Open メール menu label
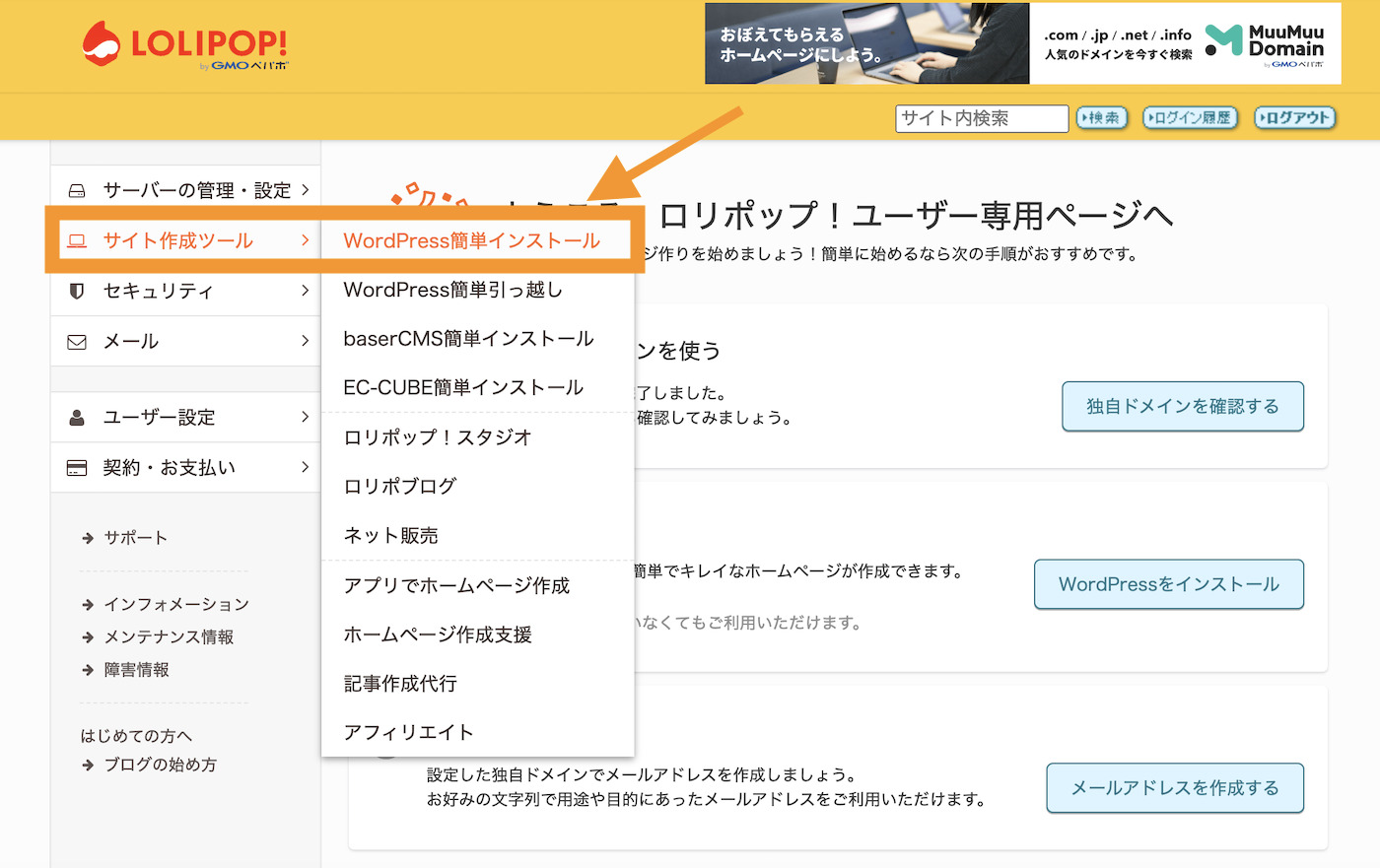Screen dimensions: 1380x868 click(131, 342)
